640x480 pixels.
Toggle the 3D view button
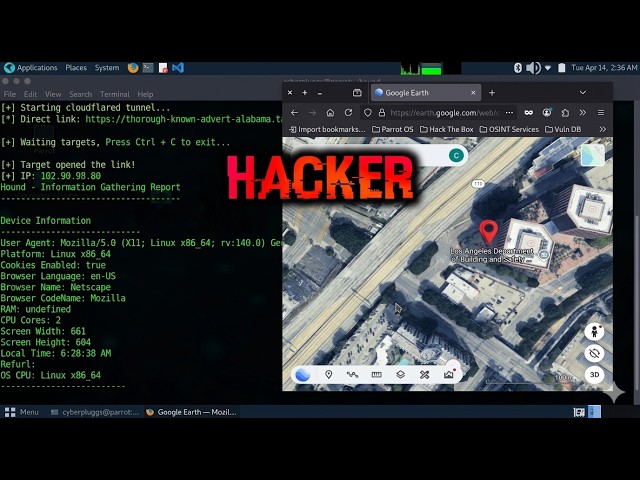(x=594, y=375)
